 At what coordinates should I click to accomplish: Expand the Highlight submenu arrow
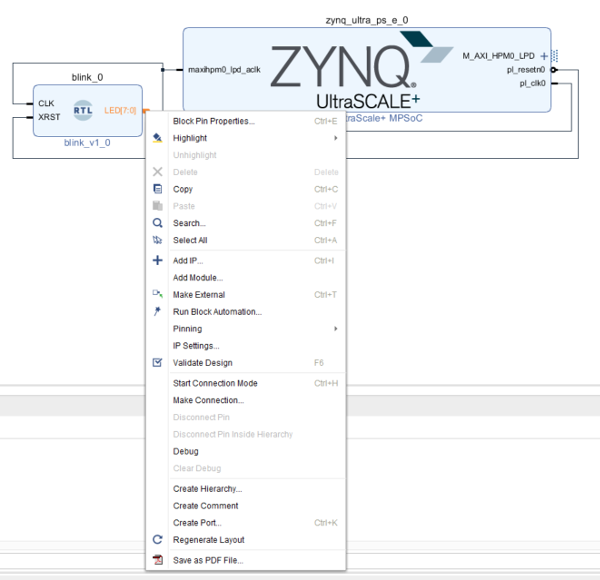335,138
